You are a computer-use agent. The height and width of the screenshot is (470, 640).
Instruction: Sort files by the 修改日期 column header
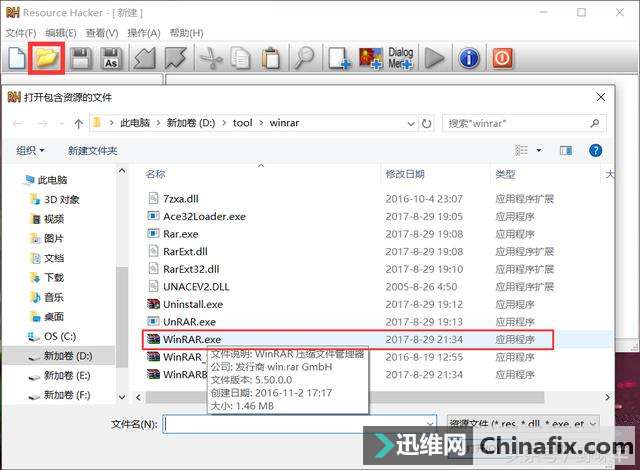click(x=405, y=175)
